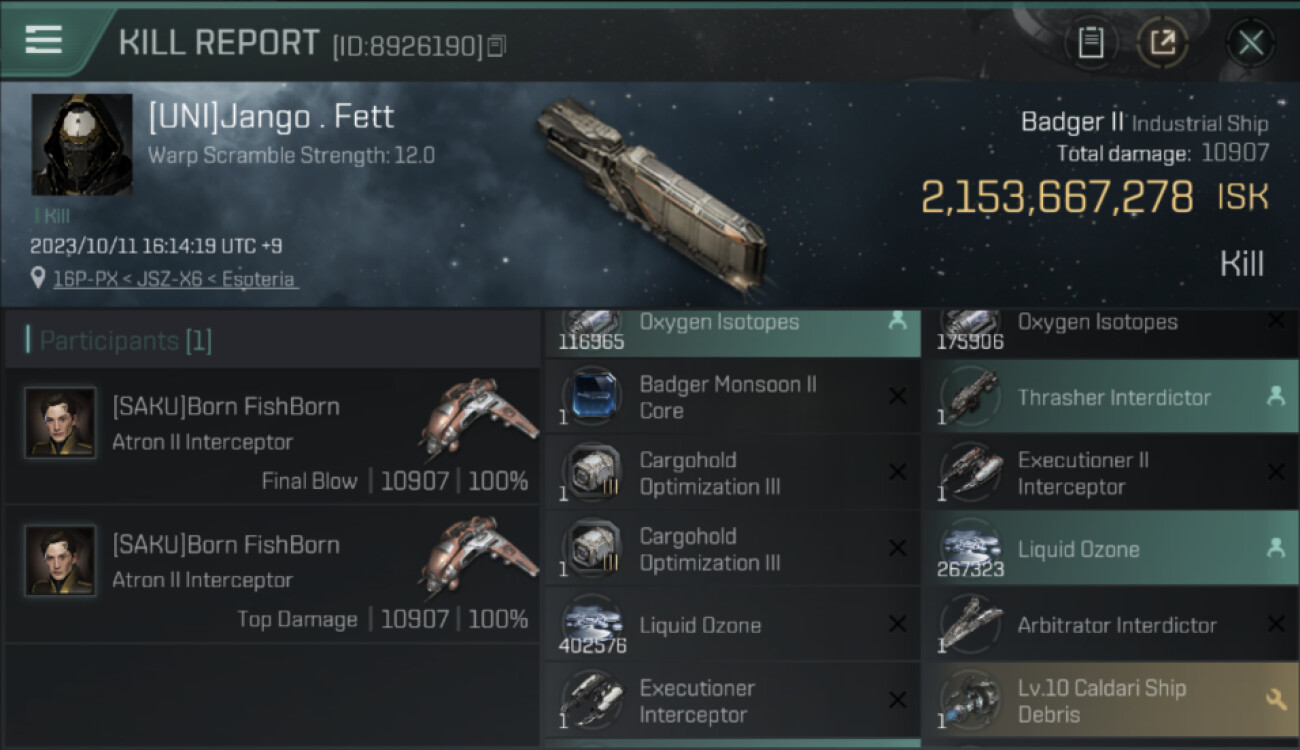The image size is (1300, 750).
Task: Copy the kill report ID icon
Action: (x=496, y=45)
